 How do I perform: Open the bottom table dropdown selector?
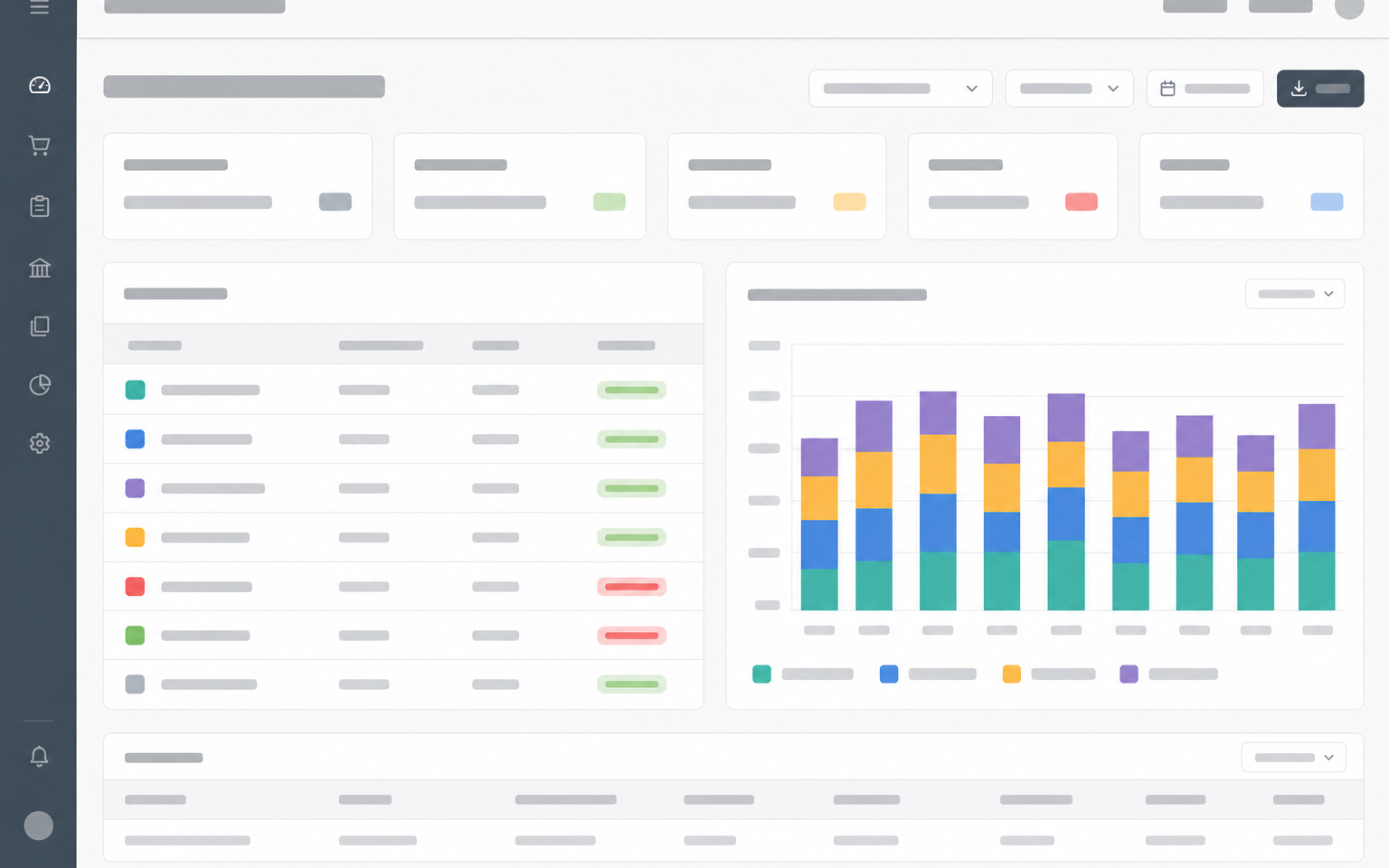click(x=1293, y=758)
